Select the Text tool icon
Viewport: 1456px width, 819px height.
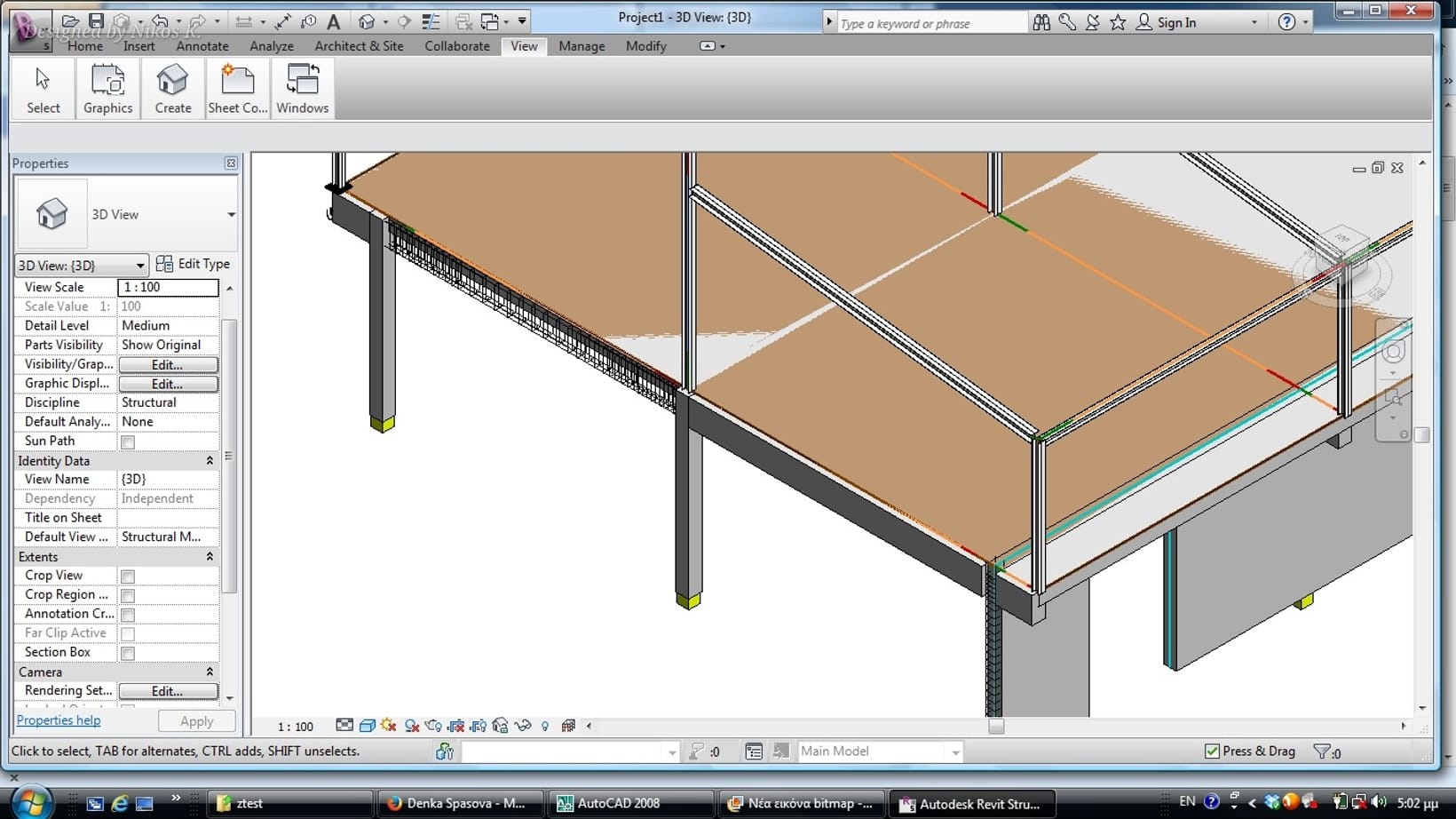pos(334,21)
